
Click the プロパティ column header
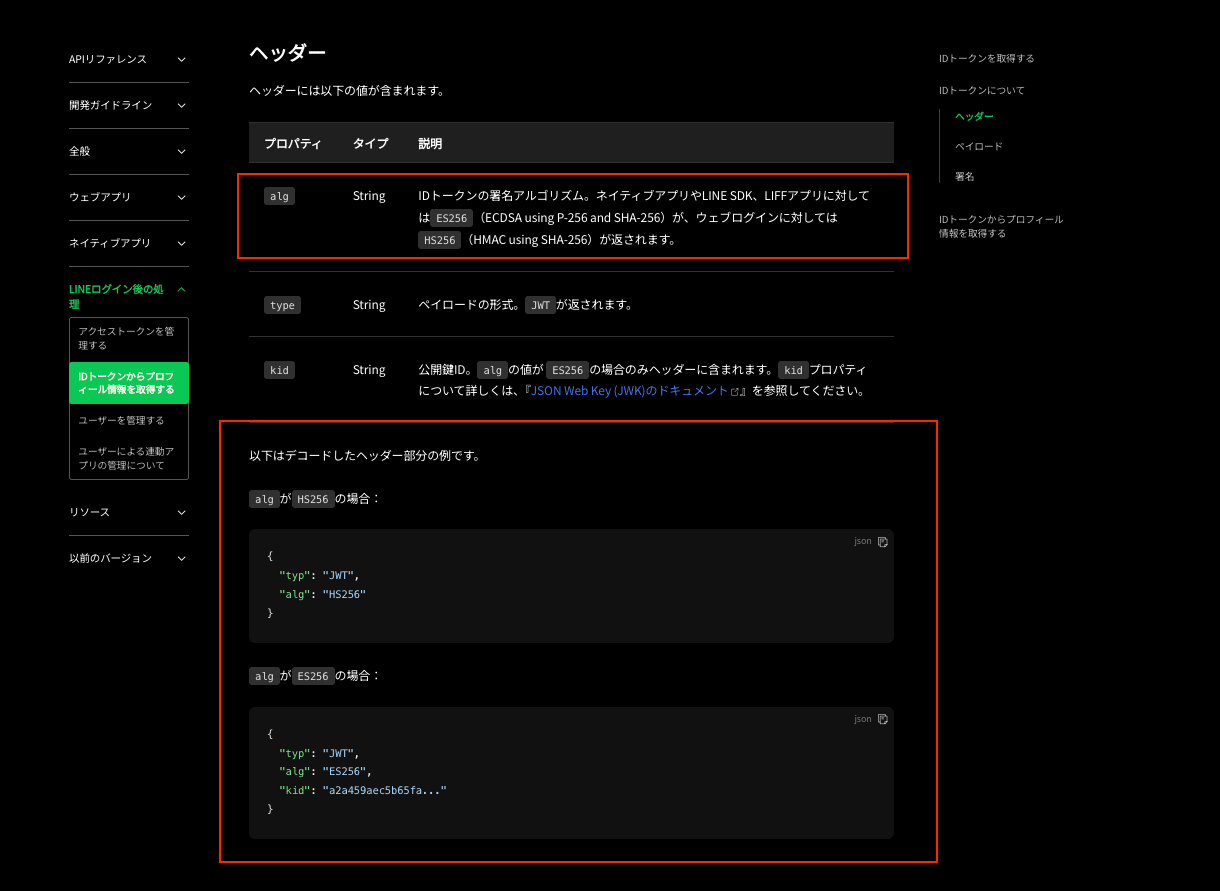coord(293,144)
